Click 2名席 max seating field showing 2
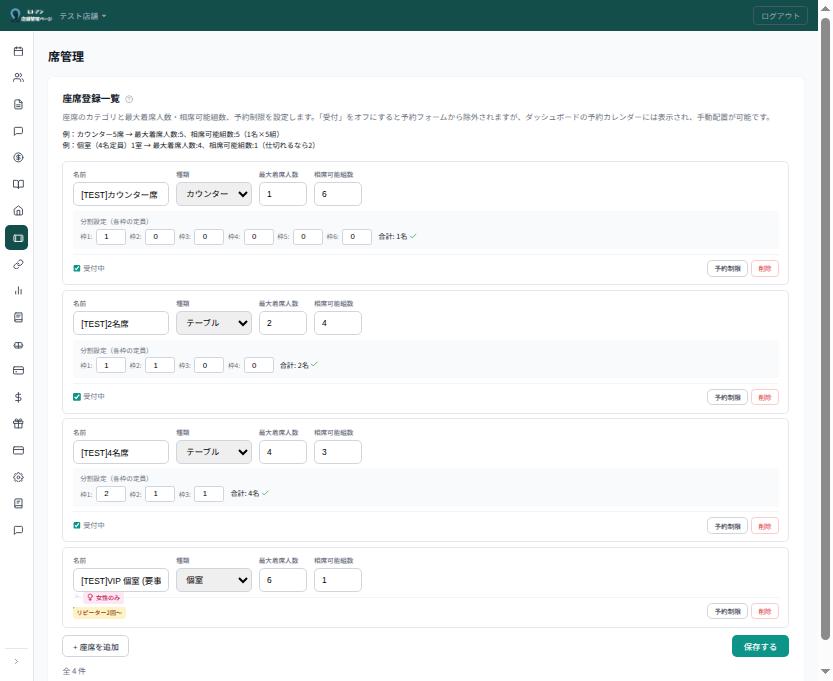 click(x=283, y=323)
